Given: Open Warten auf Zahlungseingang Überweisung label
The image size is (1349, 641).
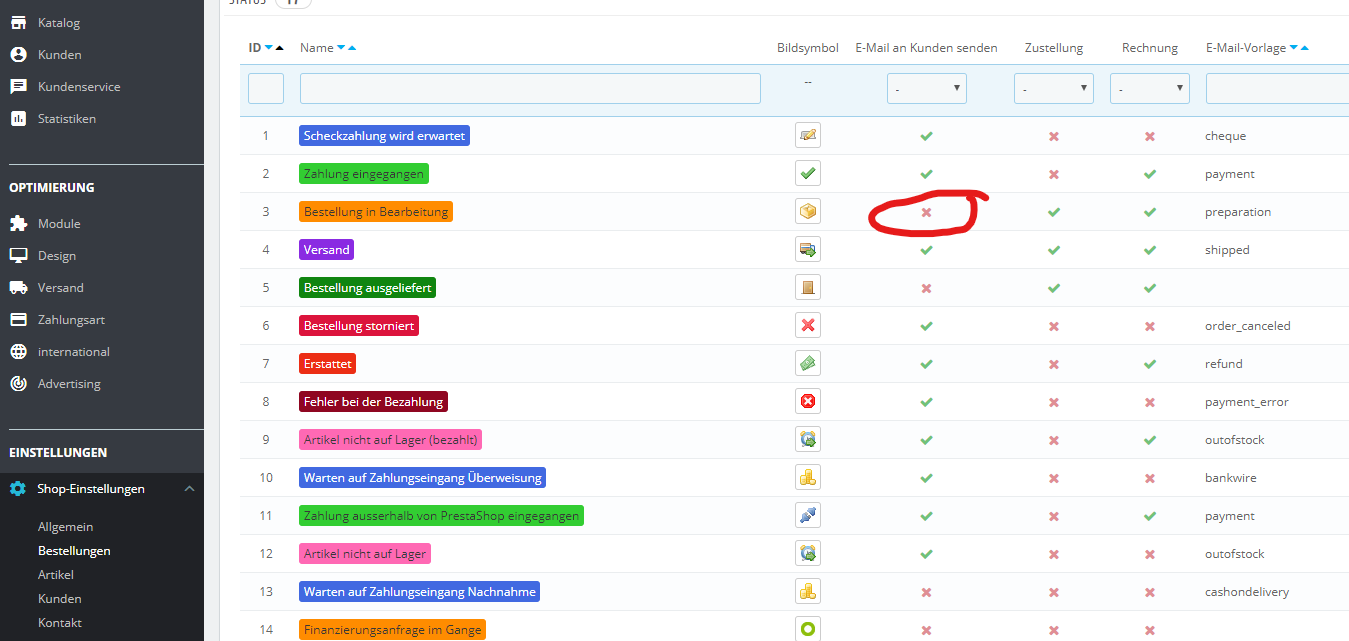Looking at the screenshot, I should [422, 477].
